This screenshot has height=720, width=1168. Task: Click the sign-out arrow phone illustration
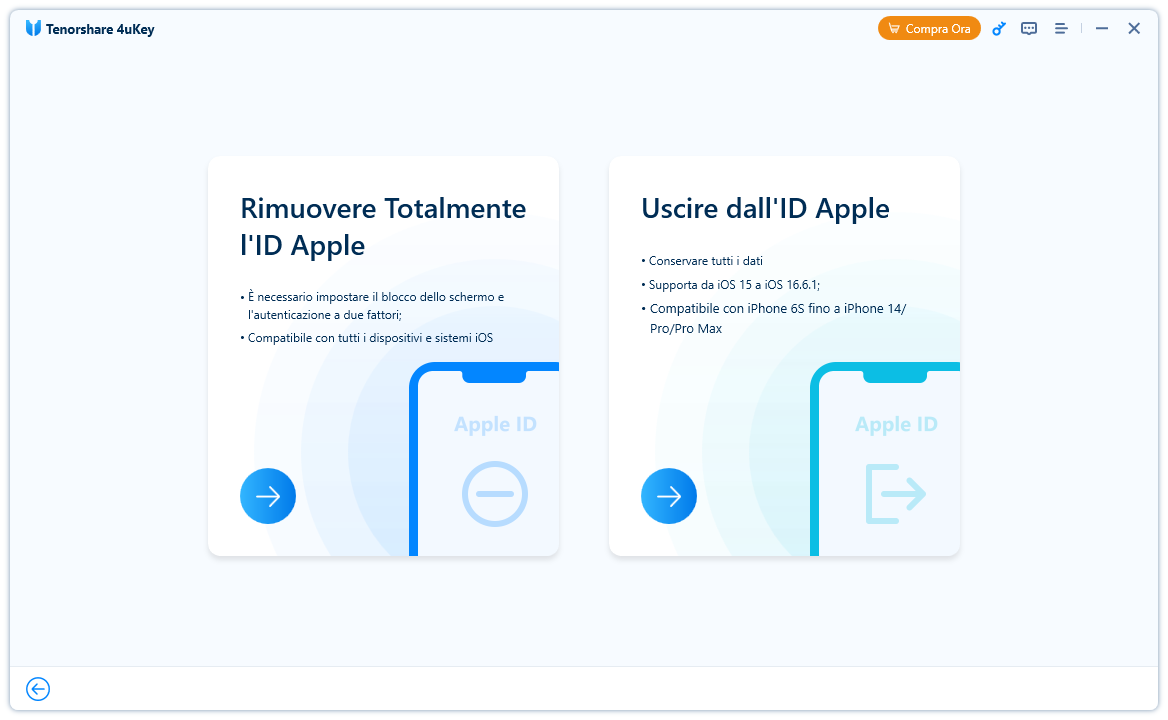pyautogui.click(x=896, y=494)
